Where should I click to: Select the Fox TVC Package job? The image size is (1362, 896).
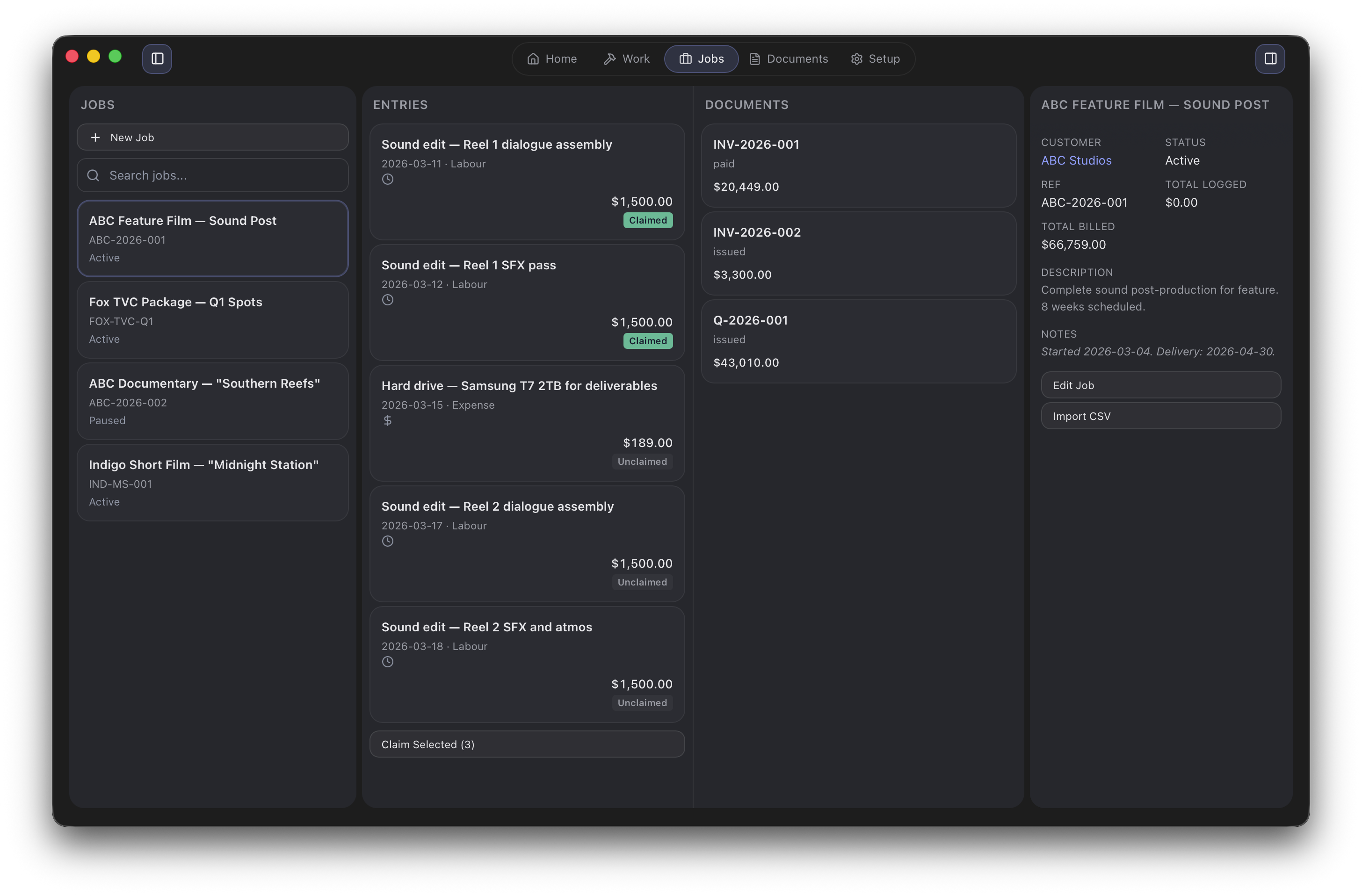(212, 320)
